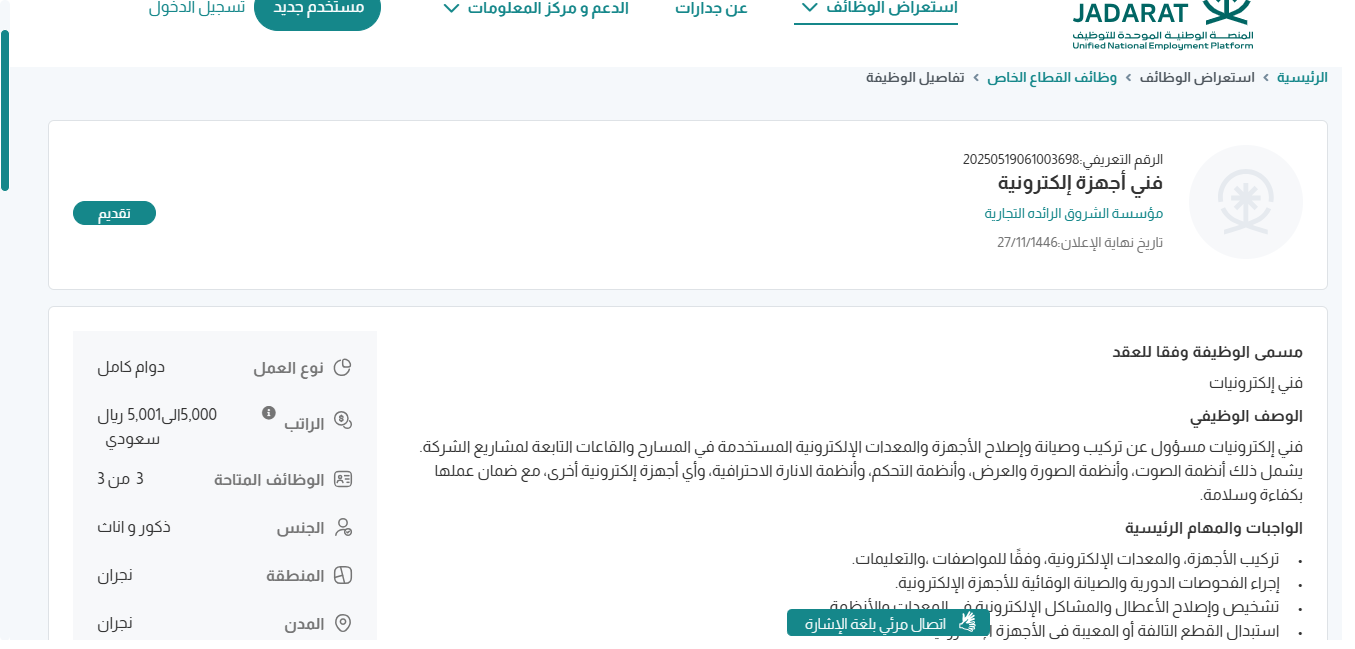Click the الراتب money icon
Screen dimensions: 1355x649
(x=343, y=421)
